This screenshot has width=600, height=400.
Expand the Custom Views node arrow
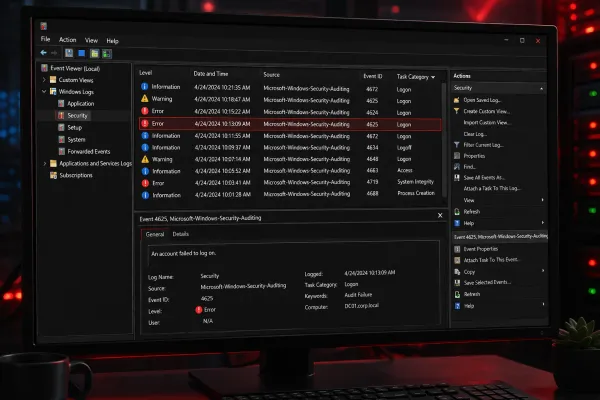point(44,80)
